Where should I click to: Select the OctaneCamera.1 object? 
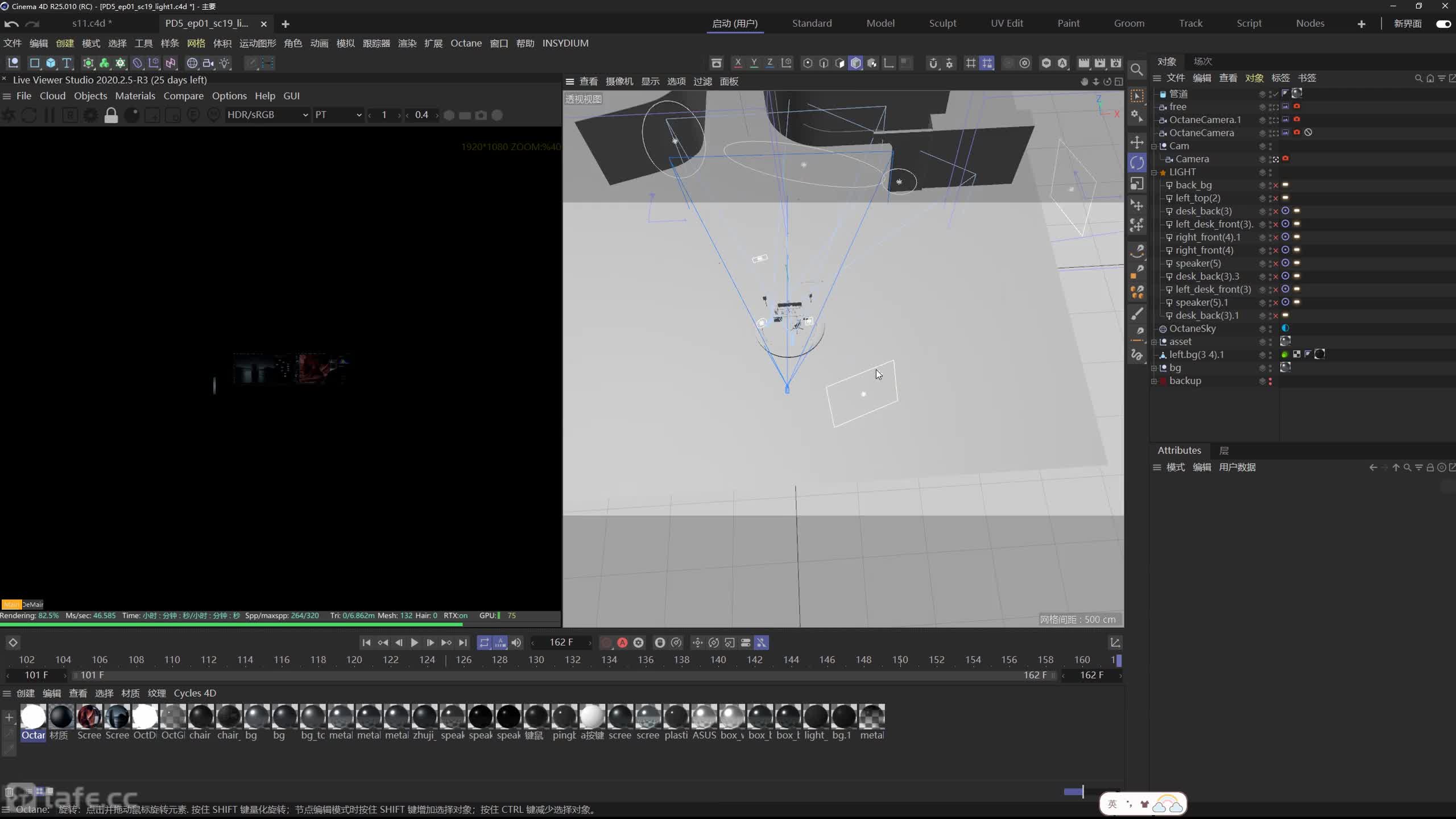(x=1205, y=120)
